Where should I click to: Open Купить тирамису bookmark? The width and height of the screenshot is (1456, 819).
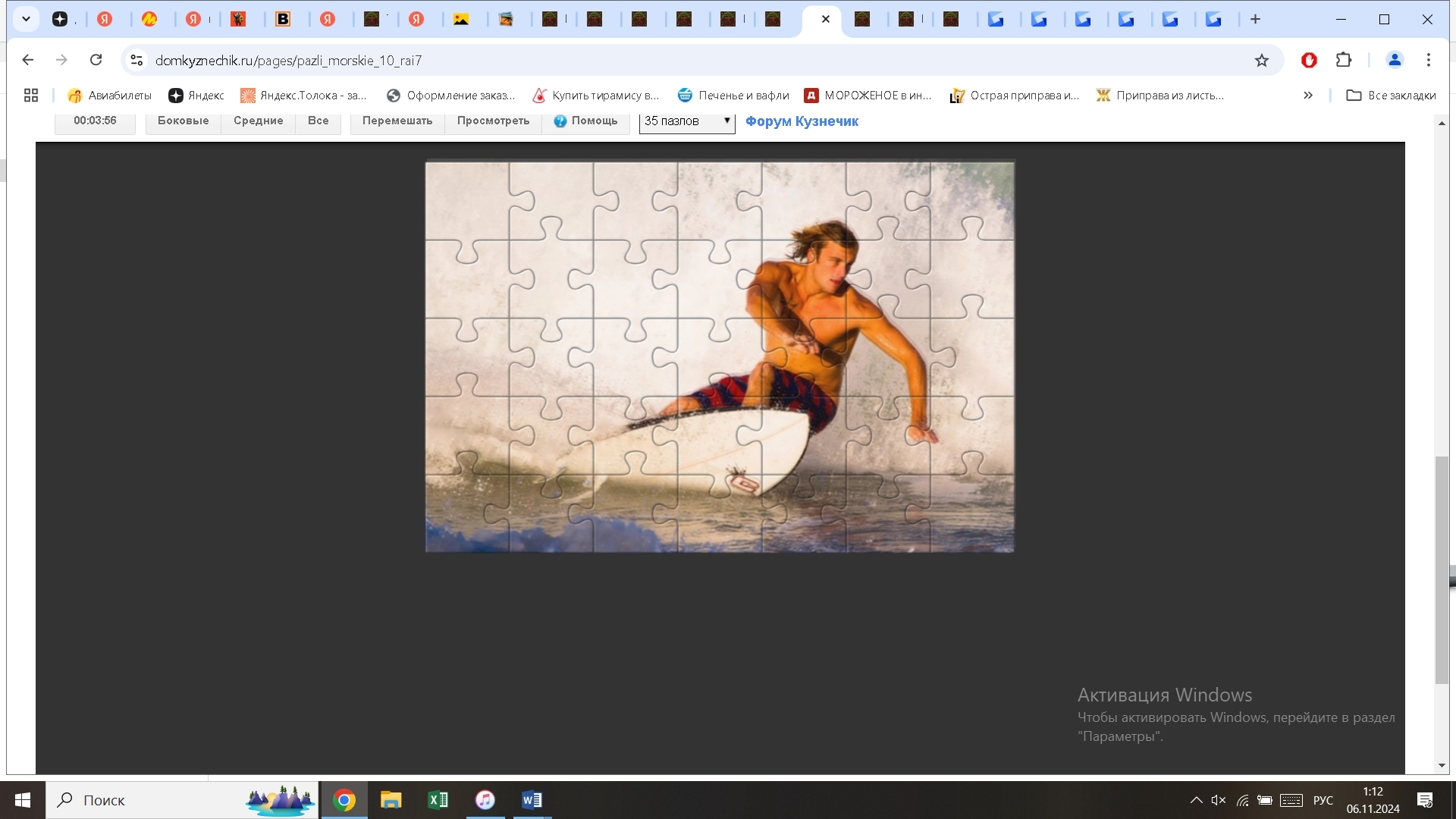[596, 95]
